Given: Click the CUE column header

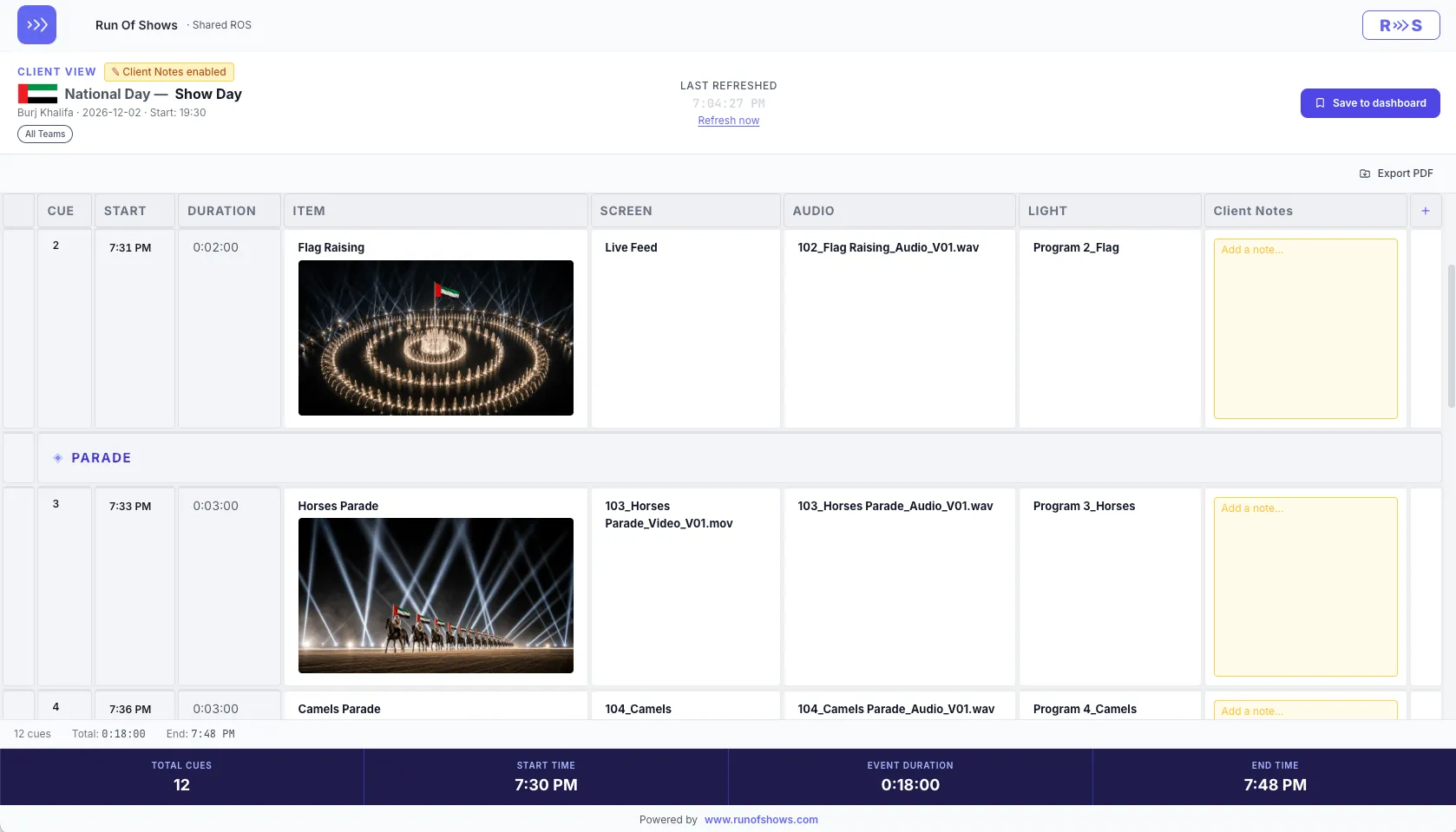Looking at the screenshot, I should tap(63, 211).
